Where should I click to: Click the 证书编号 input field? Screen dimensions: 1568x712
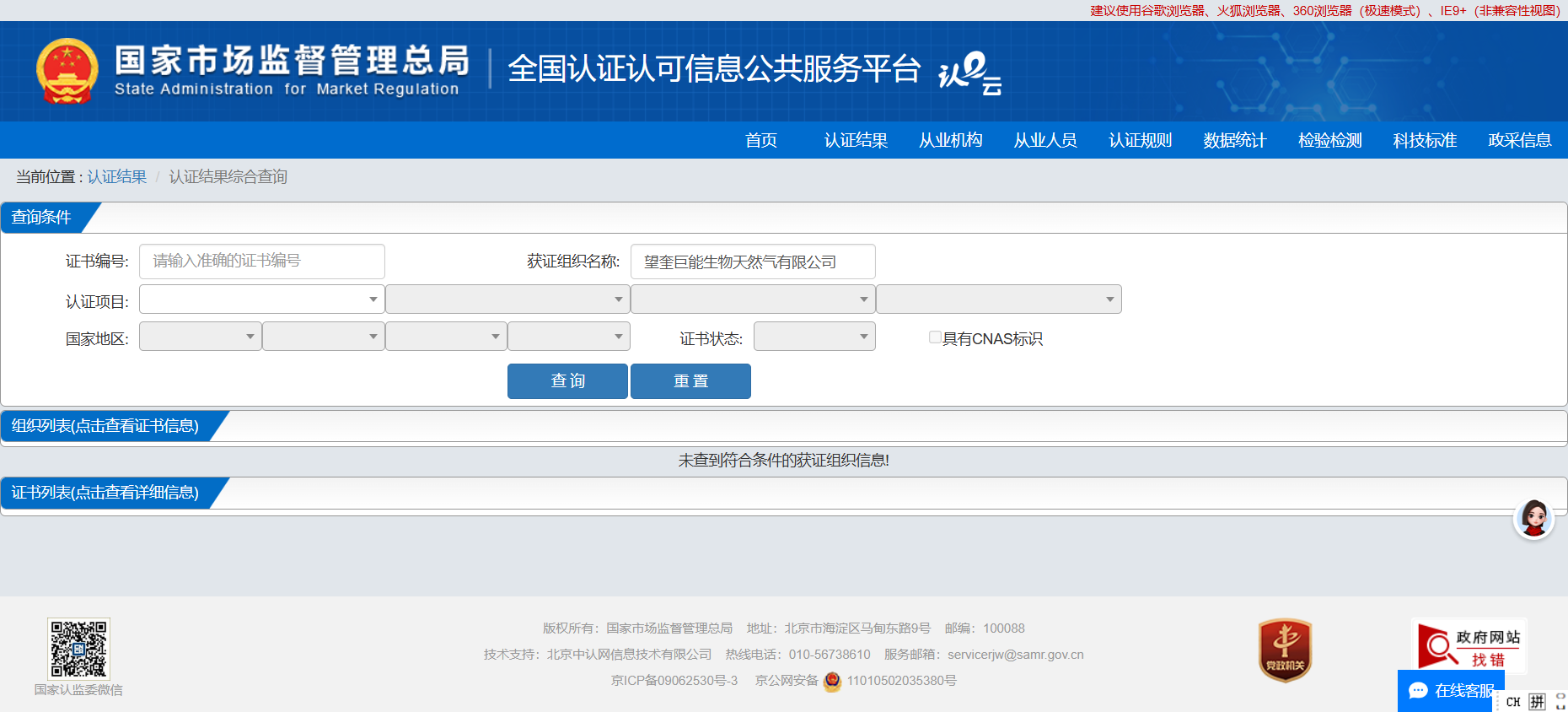pos(261,262)
